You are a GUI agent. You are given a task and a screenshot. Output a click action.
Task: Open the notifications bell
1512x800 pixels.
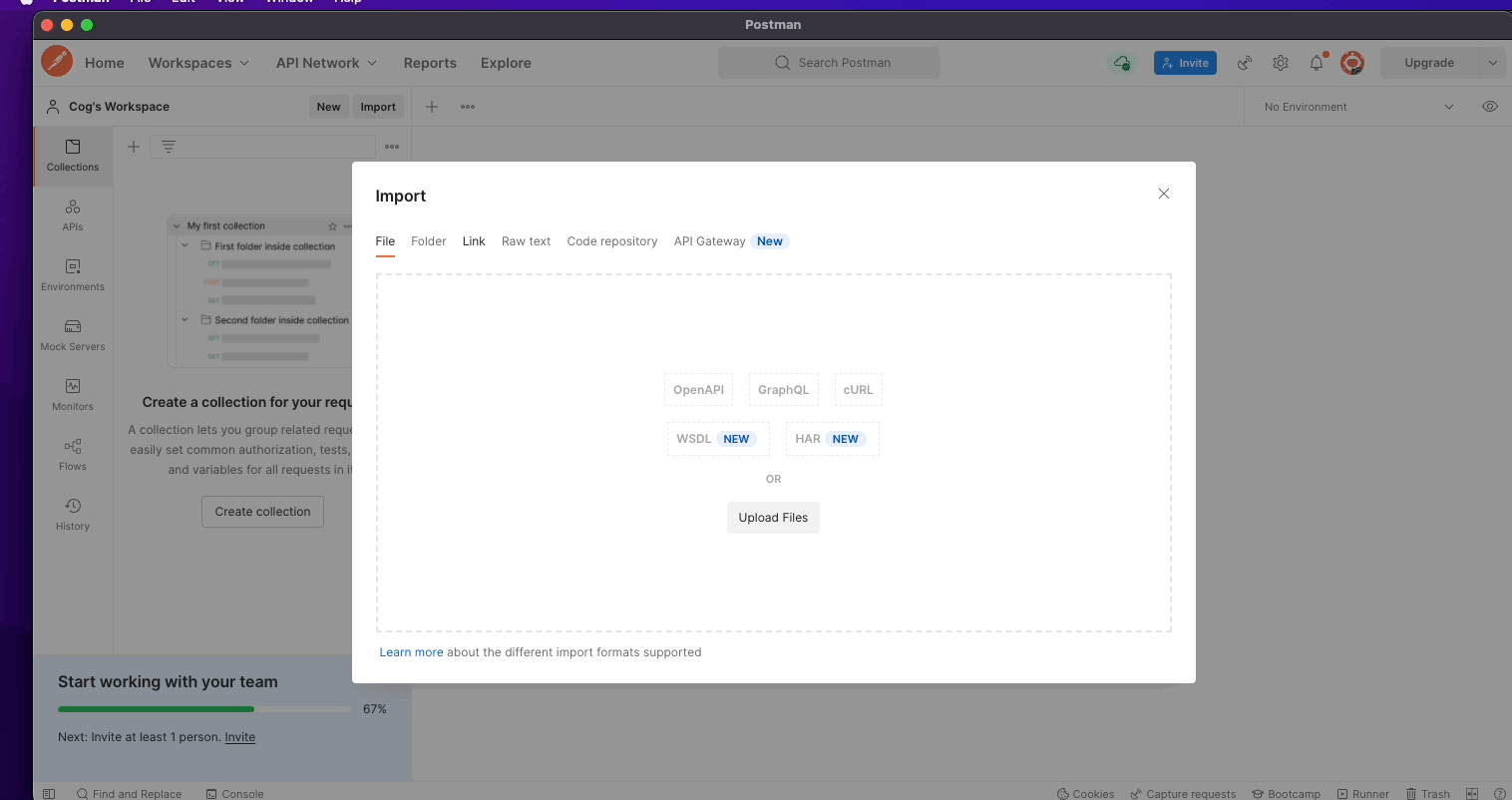pos(1317,62)
